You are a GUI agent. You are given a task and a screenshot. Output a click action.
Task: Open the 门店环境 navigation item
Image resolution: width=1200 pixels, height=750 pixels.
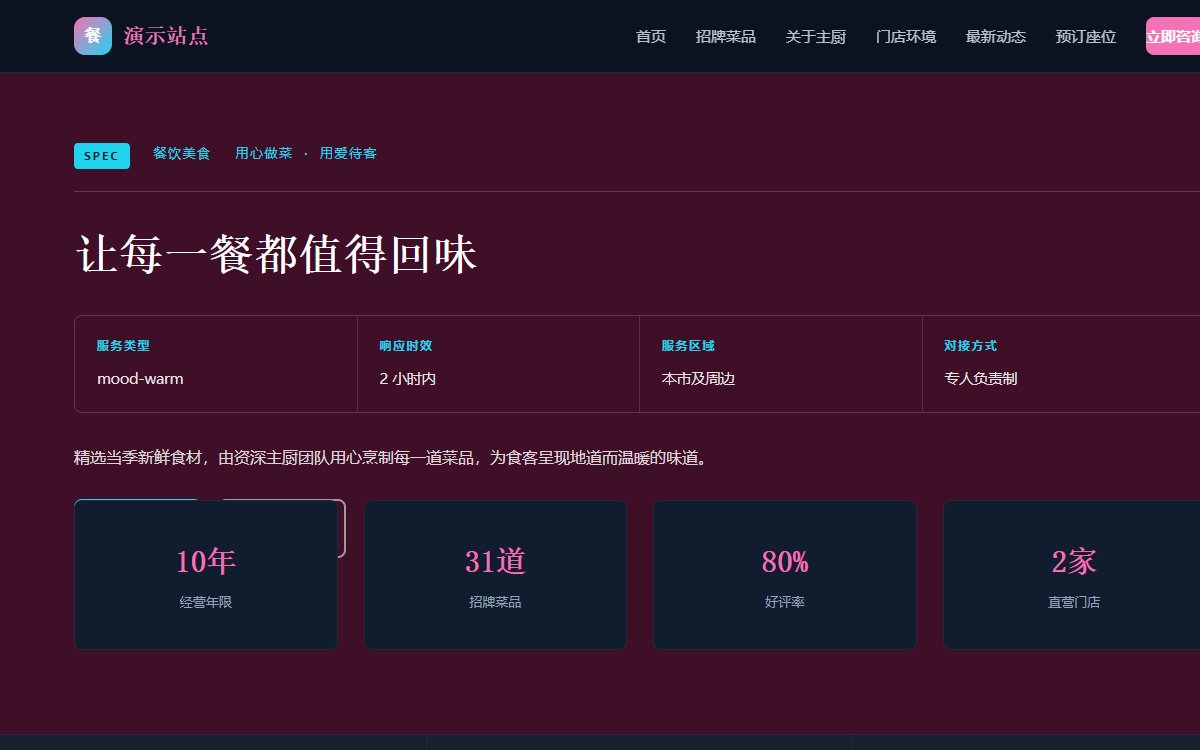click(x=906, y=37)
